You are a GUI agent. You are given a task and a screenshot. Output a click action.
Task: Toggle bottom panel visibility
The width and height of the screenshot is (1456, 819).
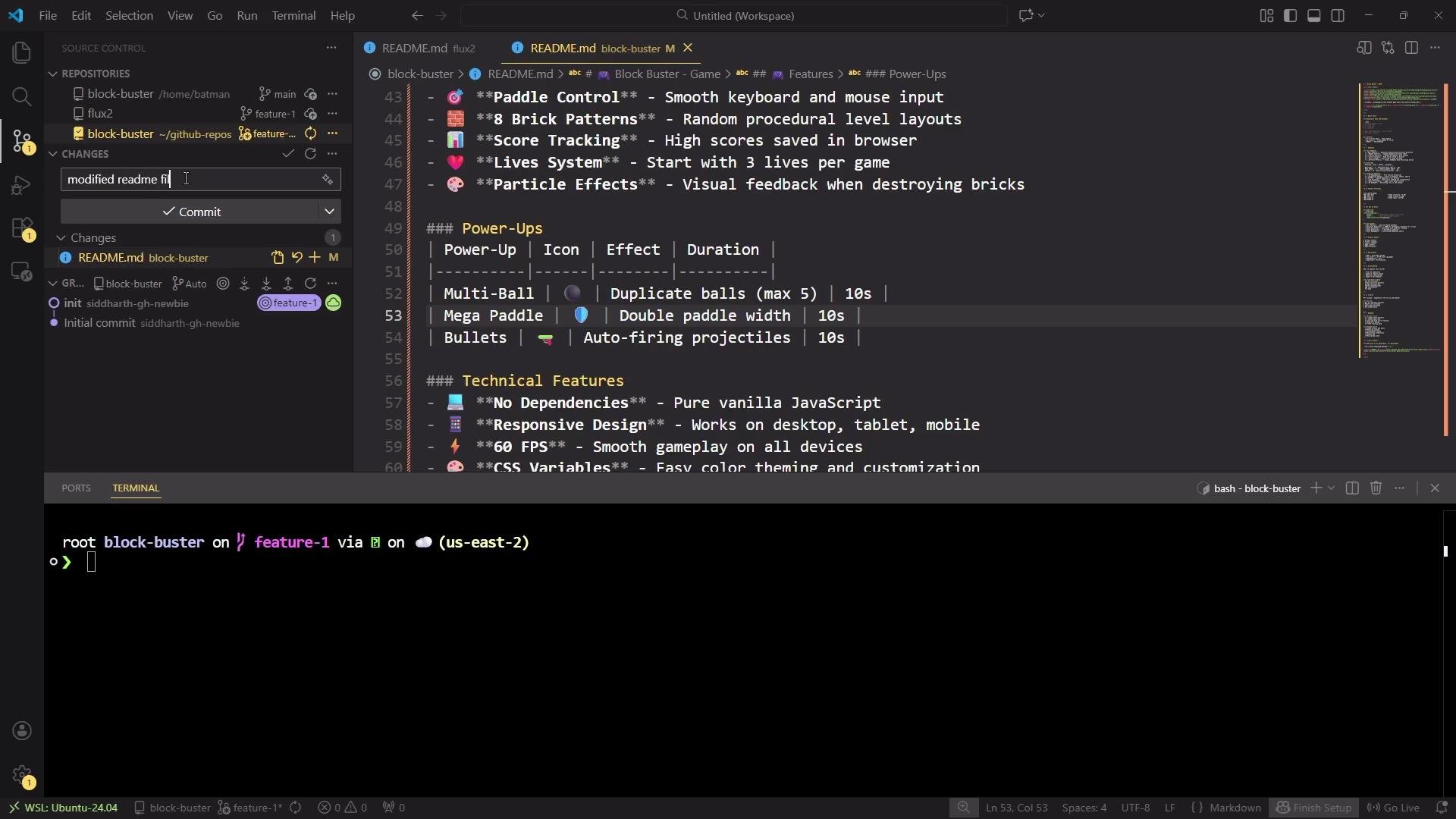pyautogui.click(x=1314, y=15)
